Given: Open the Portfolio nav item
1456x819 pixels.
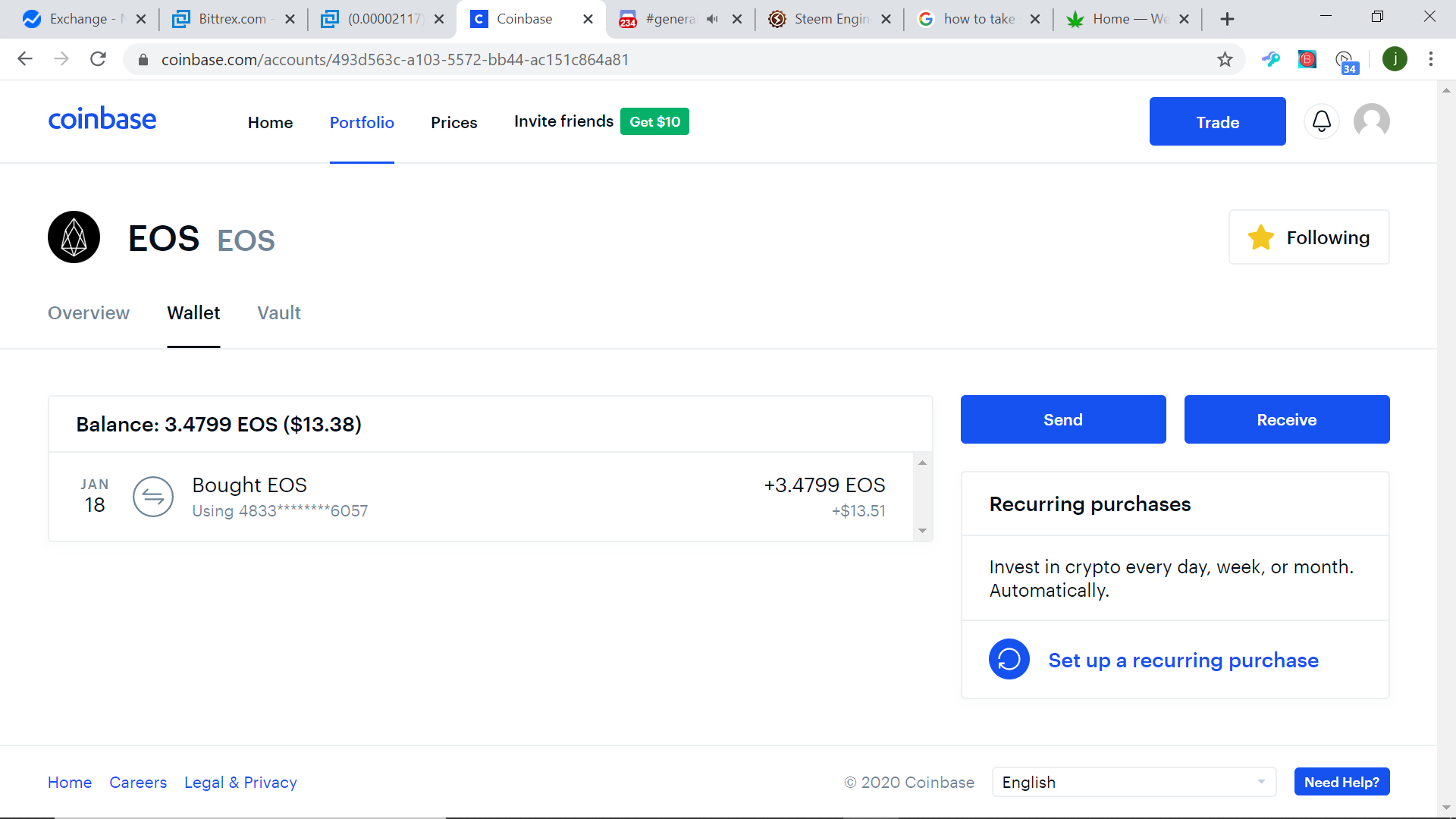Looking at the screenshot, I should click(362, 122).
